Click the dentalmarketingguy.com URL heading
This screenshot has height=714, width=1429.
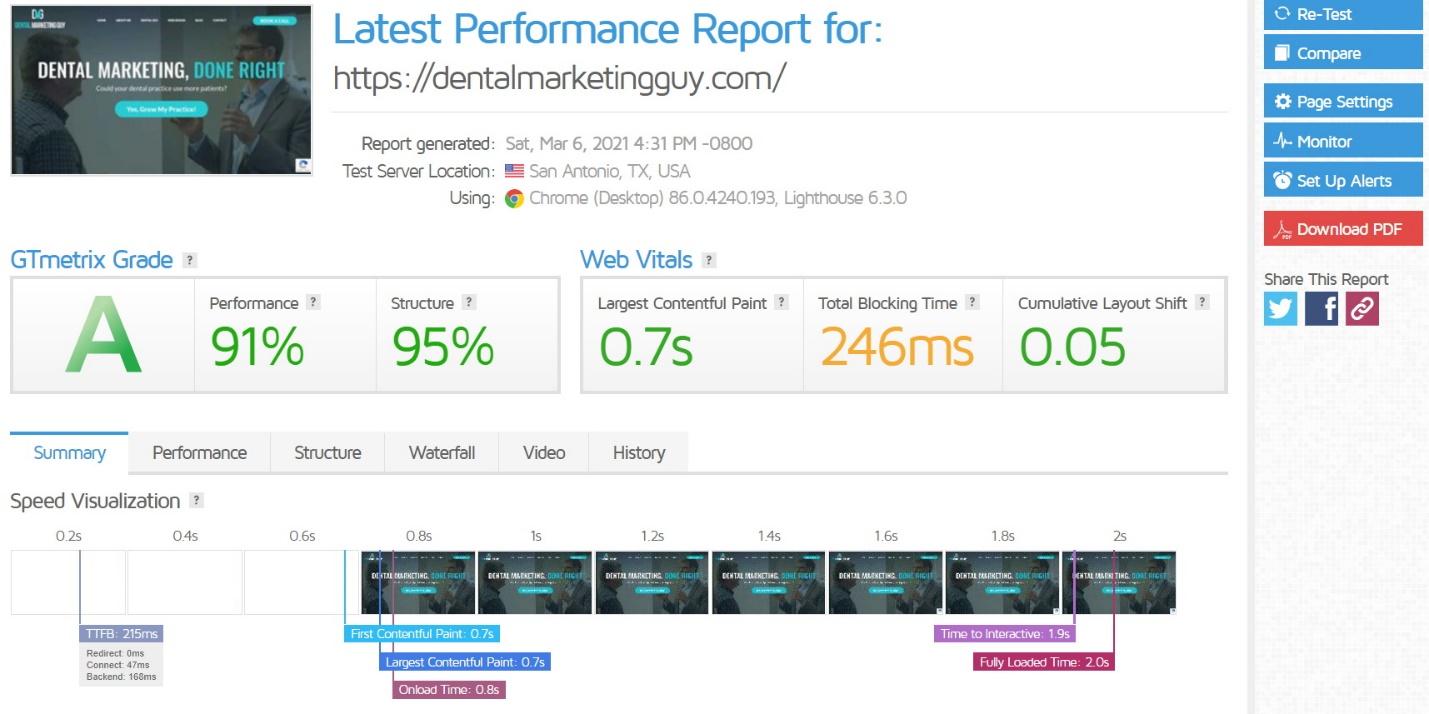(x=559, y=78)
